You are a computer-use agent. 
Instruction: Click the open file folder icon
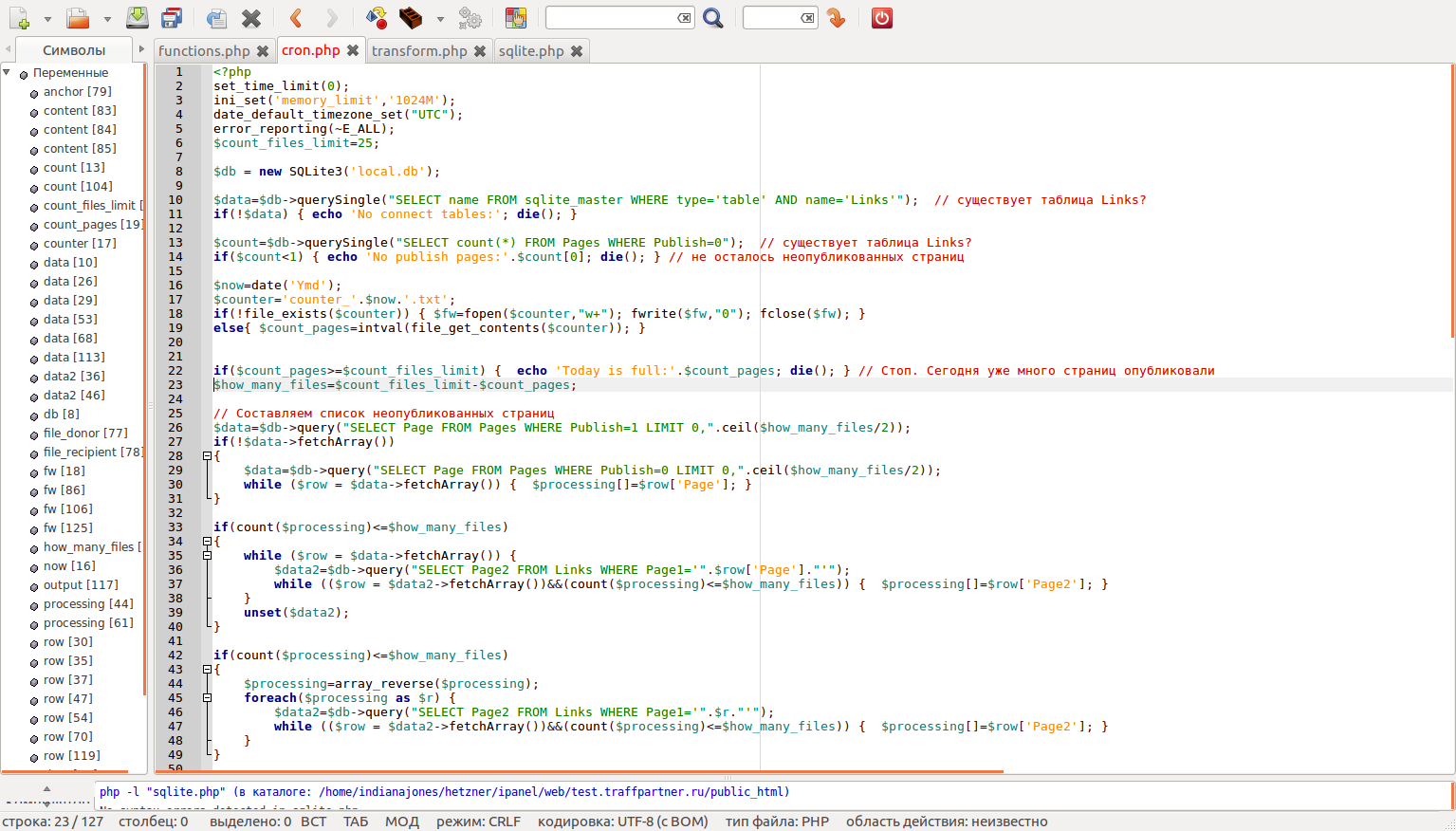[x=78, y=18]
